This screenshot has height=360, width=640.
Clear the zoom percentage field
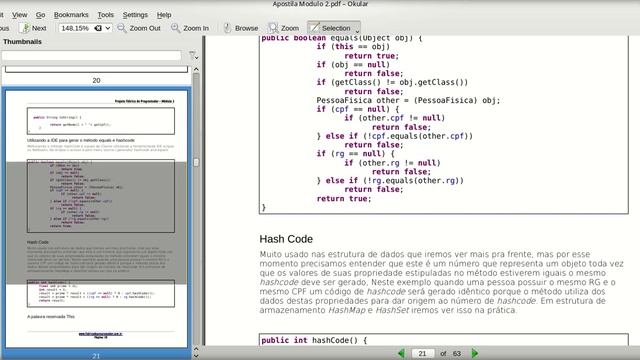(98, 28)
